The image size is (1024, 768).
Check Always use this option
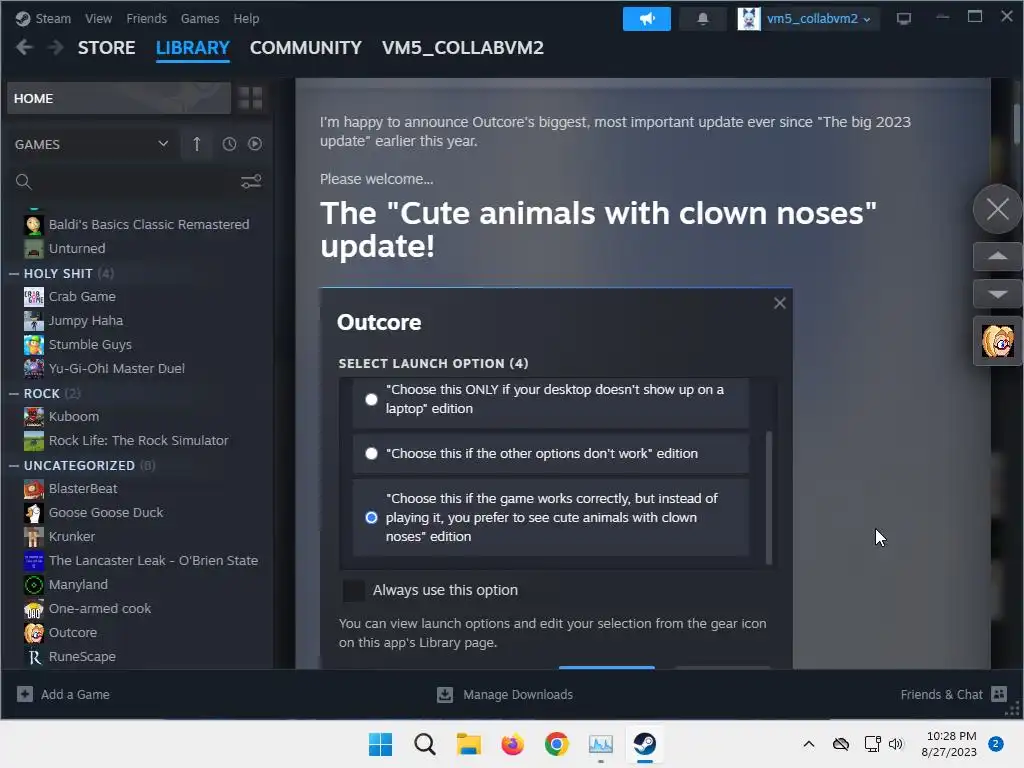coord(354,590)
